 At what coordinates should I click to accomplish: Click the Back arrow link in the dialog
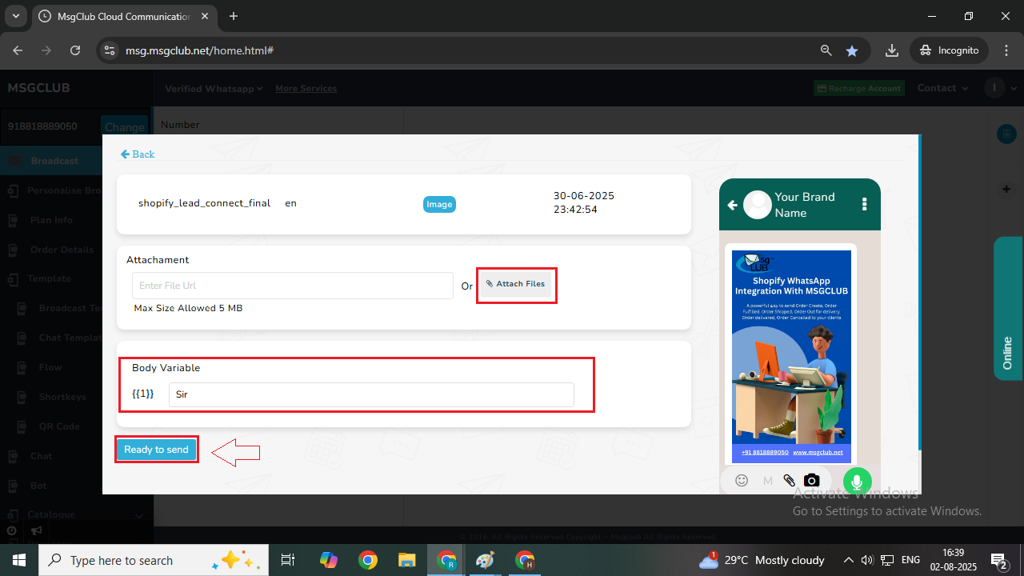click(x=137, y=154)
